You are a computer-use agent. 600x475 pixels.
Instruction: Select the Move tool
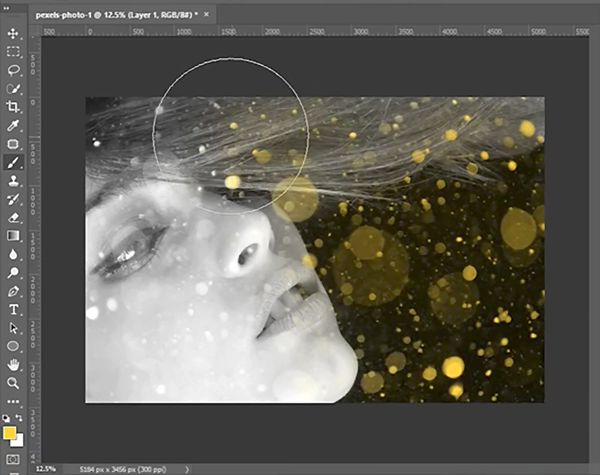click(13, 33)
